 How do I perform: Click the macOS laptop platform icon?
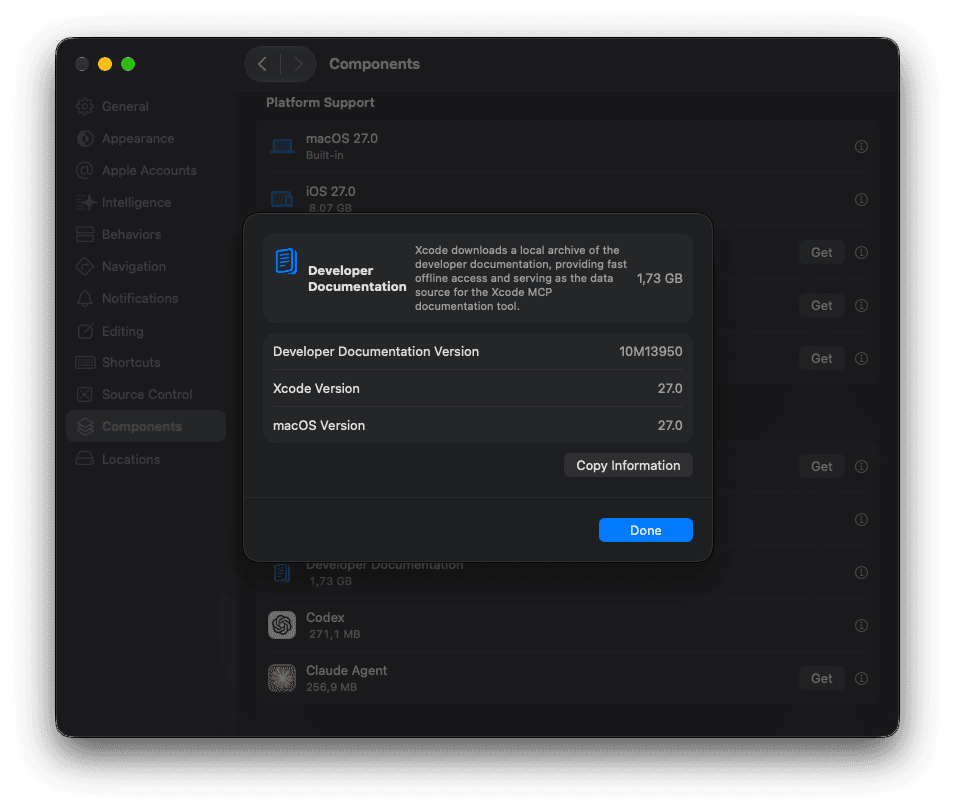(282, 146)
